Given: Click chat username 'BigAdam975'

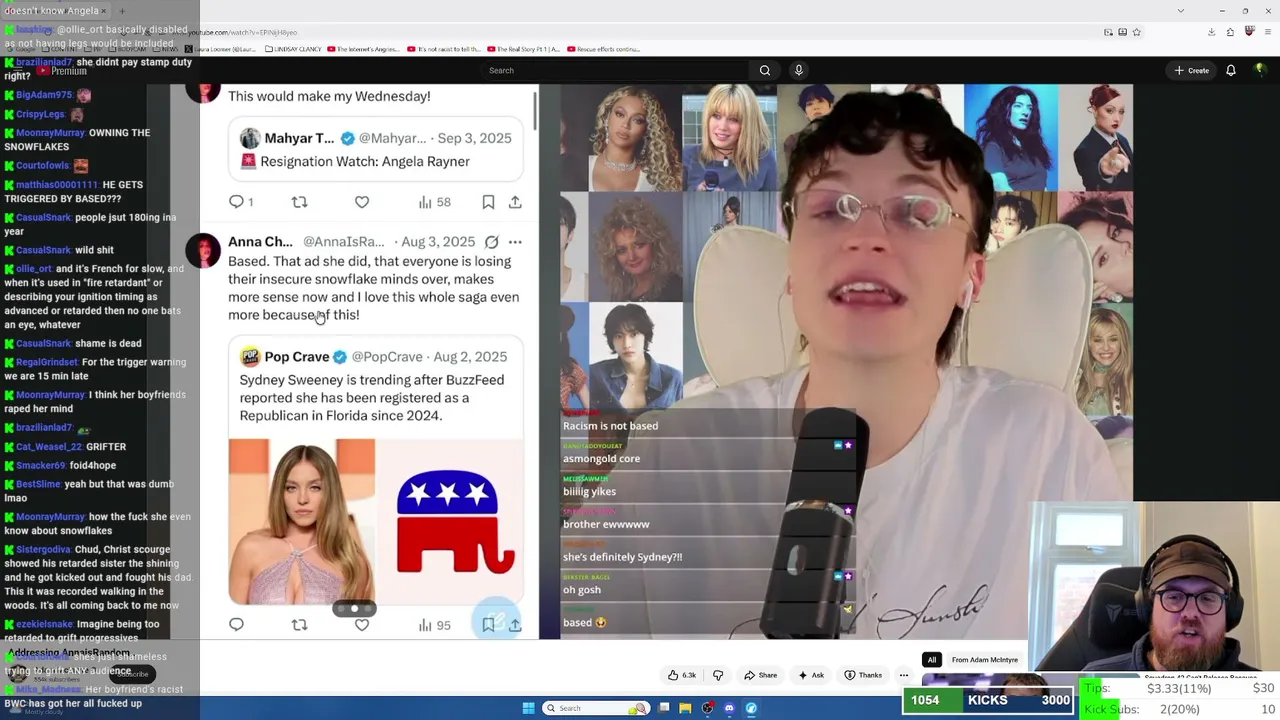Looking at the screenshot, I should [44, 95].
